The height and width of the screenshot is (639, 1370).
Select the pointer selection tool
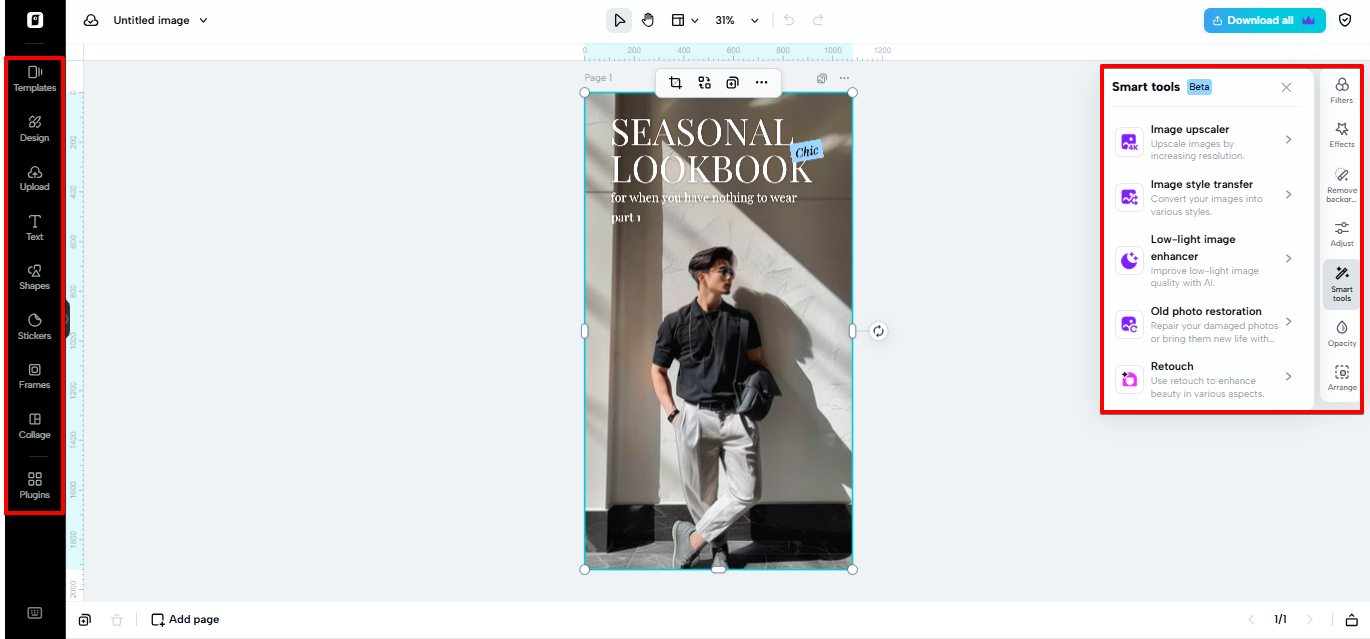coord(618,19)
